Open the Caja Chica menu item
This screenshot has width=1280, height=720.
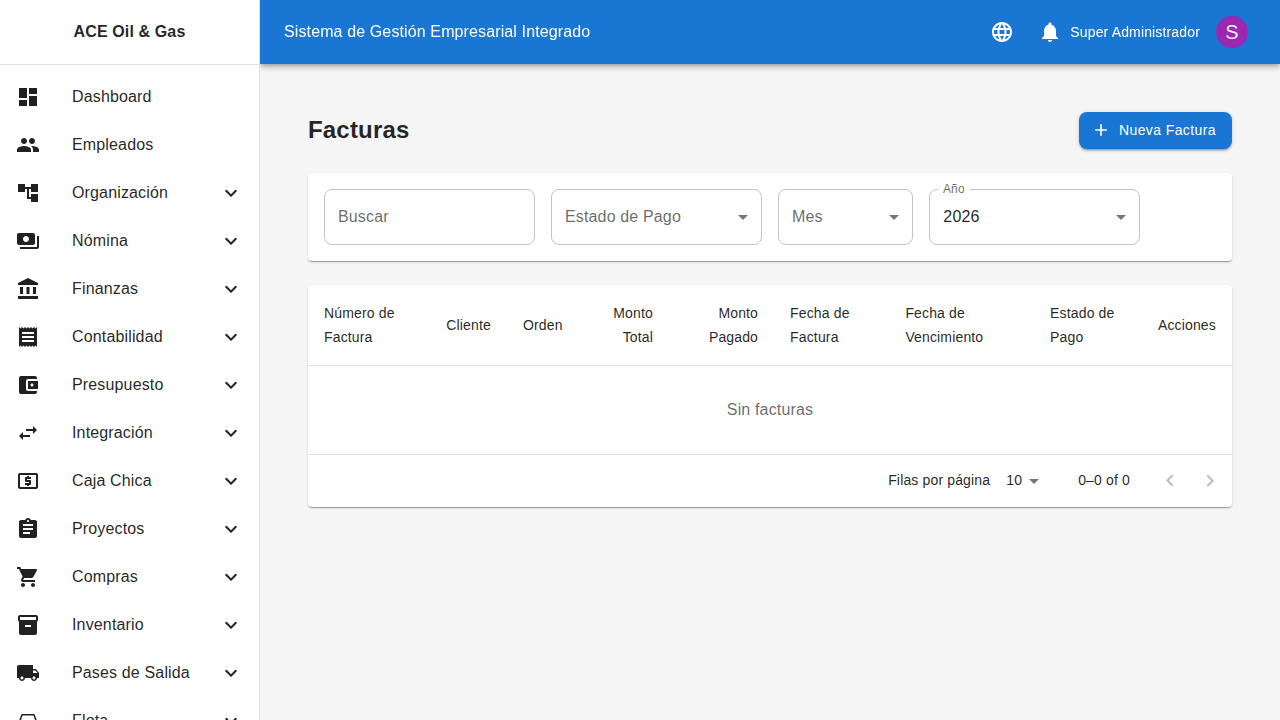112,481
